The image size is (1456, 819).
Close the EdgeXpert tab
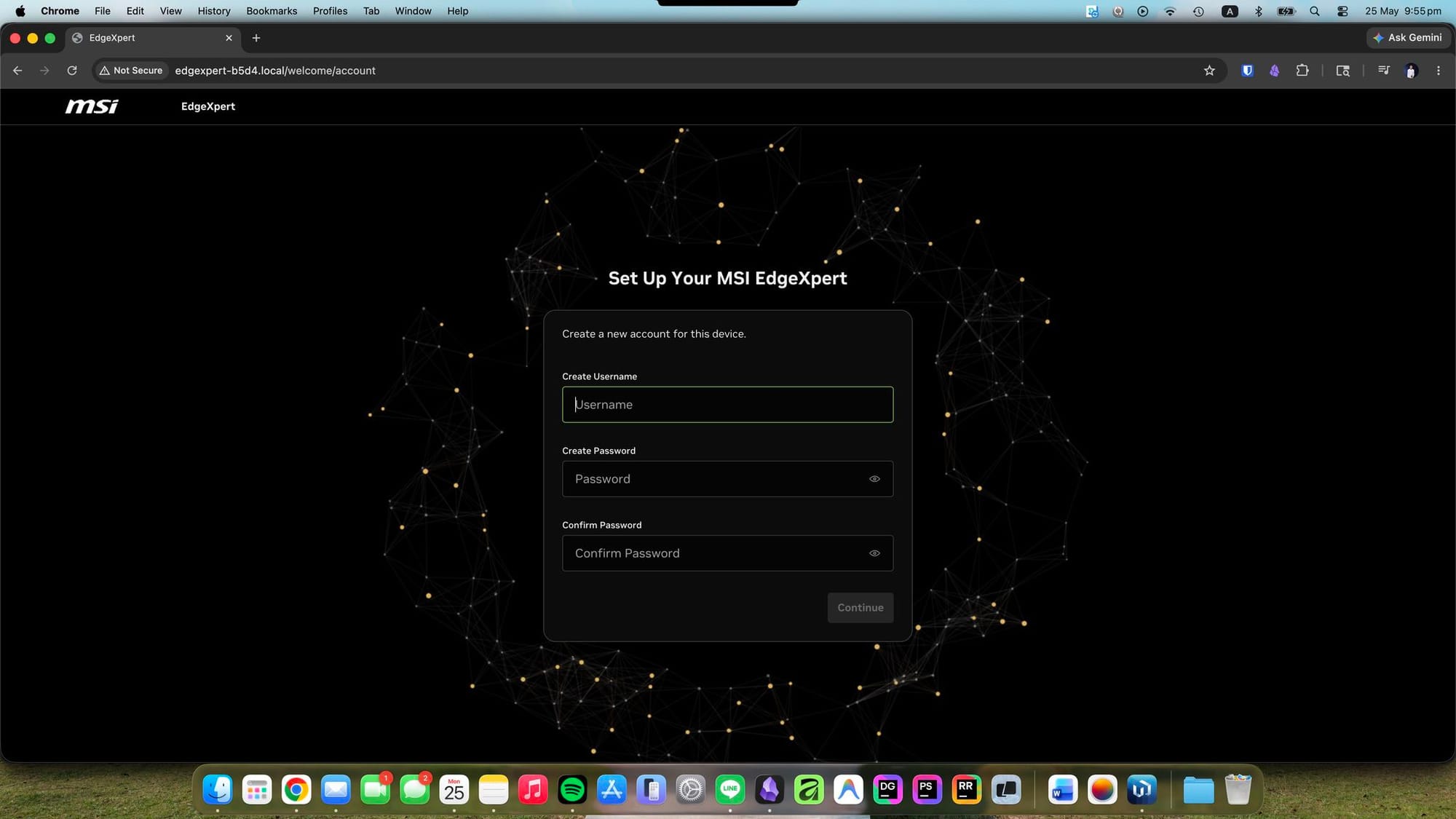229,38
